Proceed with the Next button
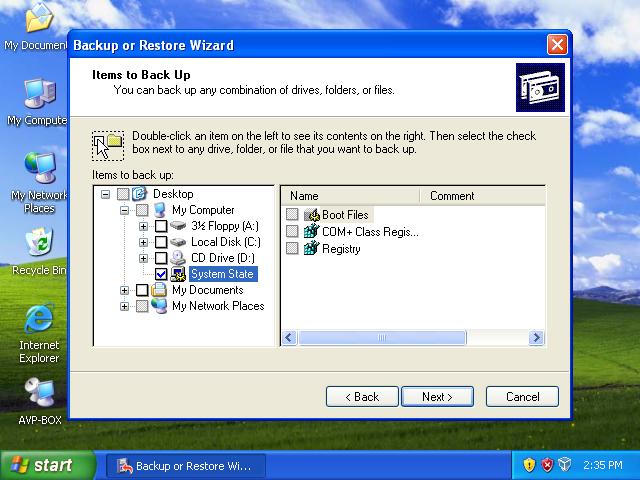The image size is (640, 480). click(x=438, y=396)
